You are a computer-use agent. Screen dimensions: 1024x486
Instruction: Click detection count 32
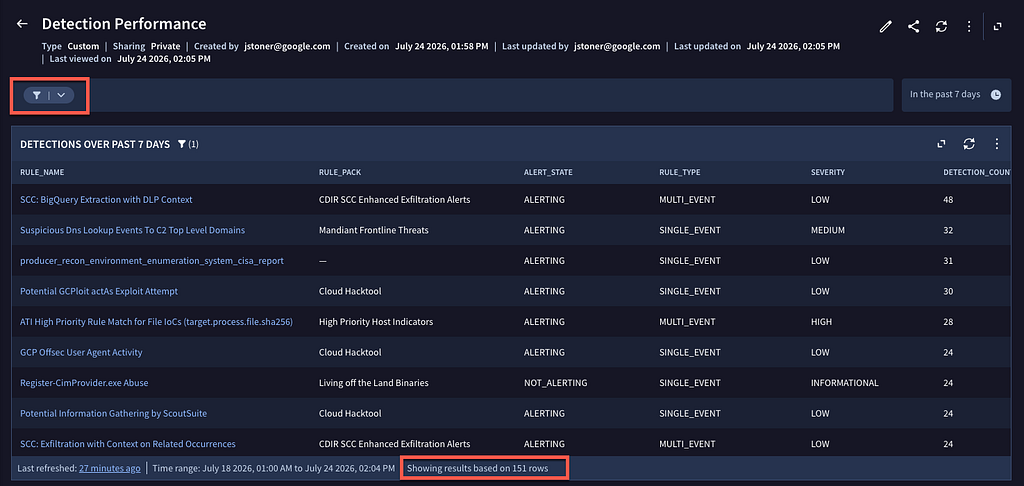(948, 231)
